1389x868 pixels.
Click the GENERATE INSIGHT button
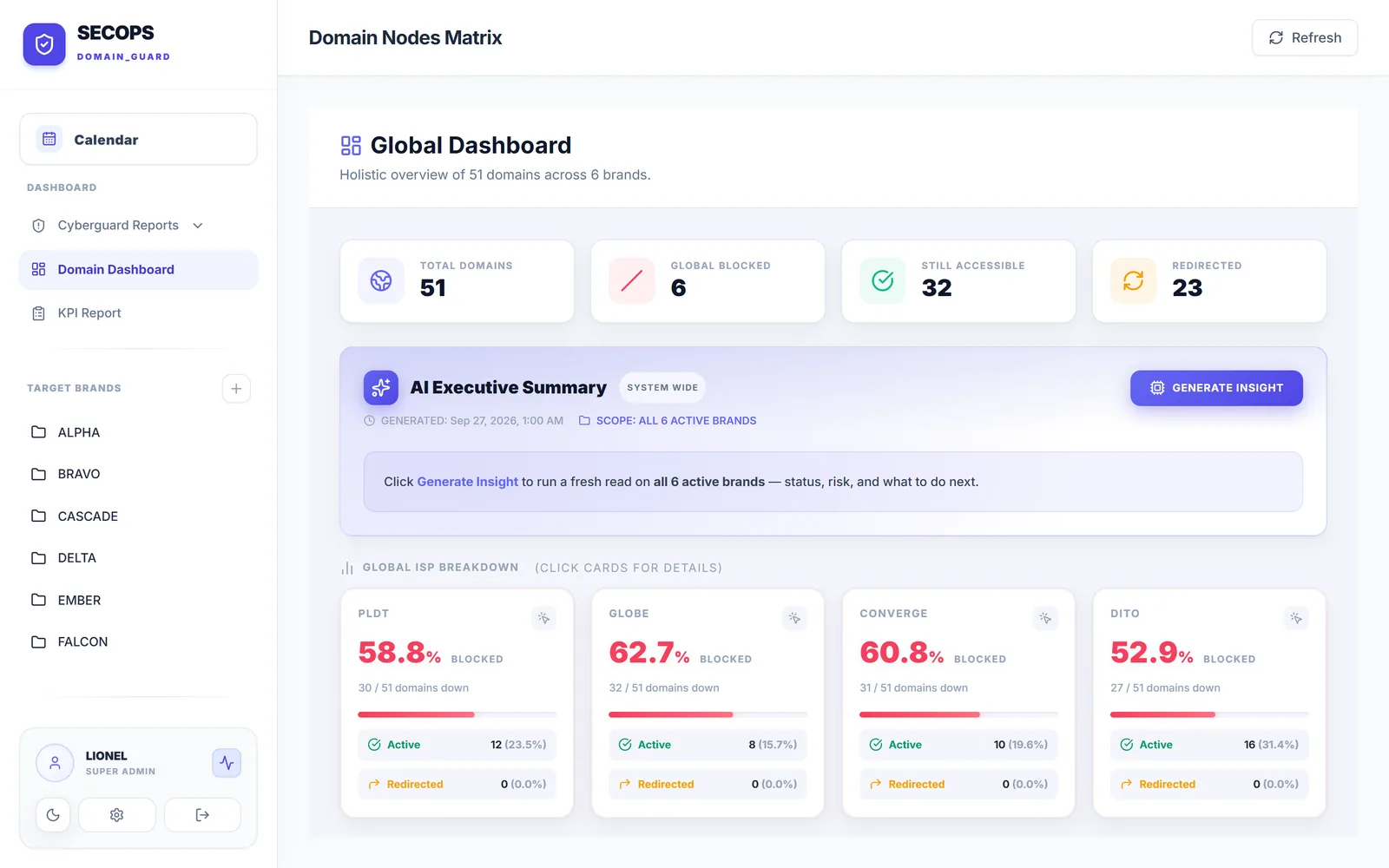pyautogui.click(x=1216, y=388)
